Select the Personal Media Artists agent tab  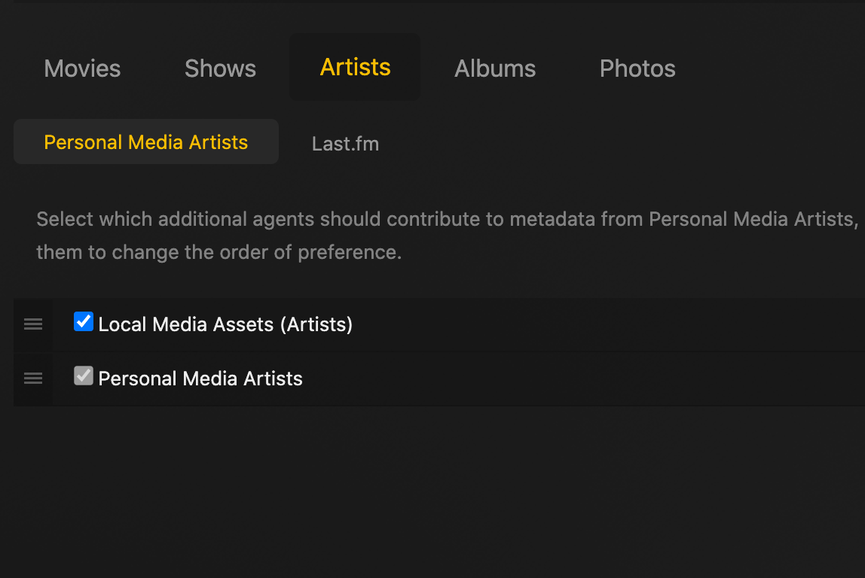tap(146, 142)
